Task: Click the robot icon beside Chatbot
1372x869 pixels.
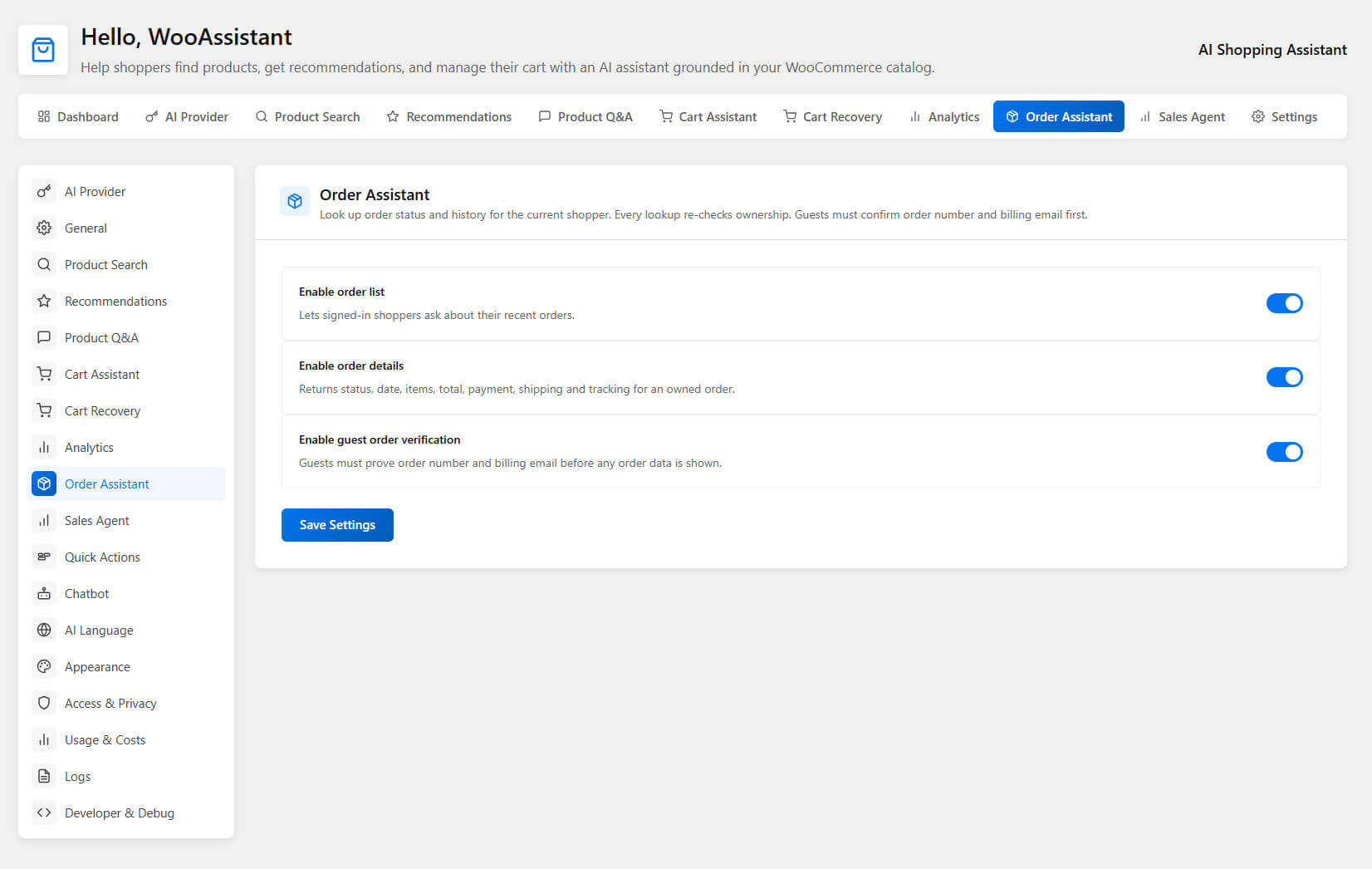Action: tap(44, 593)
